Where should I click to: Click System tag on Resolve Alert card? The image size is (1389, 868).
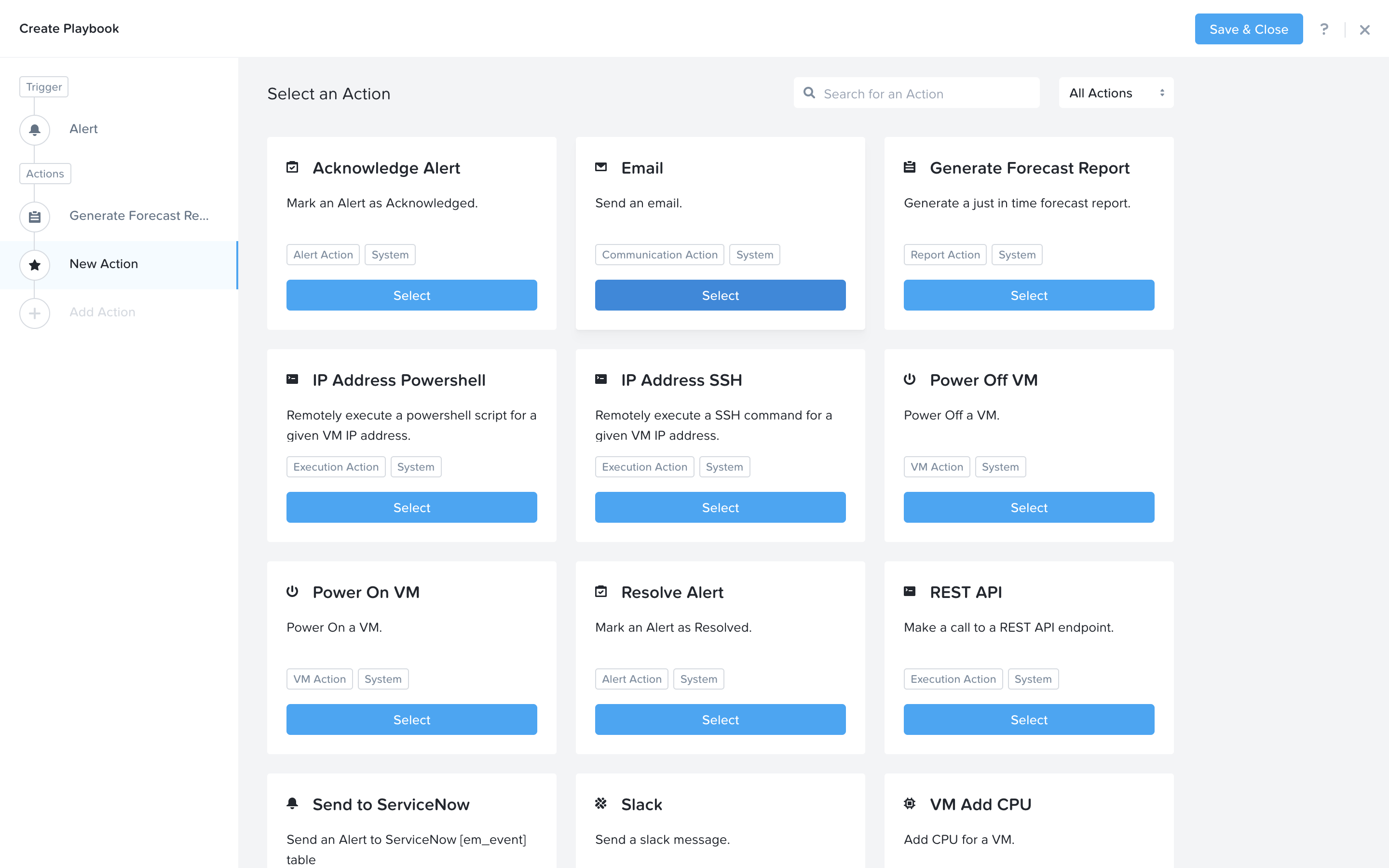[698, 679]
